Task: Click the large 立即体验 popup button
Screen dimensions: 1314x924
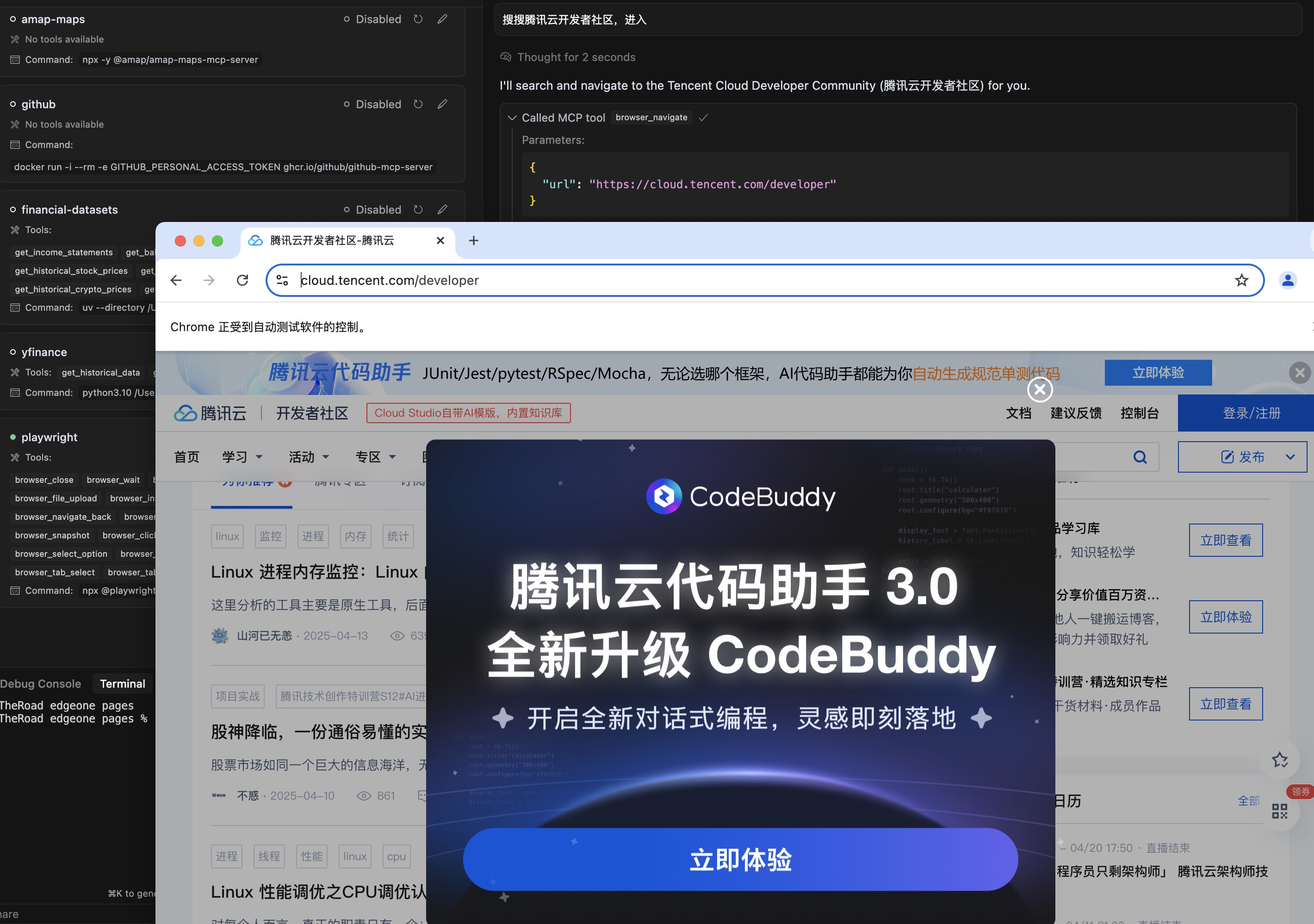Action: pos(740,859)
